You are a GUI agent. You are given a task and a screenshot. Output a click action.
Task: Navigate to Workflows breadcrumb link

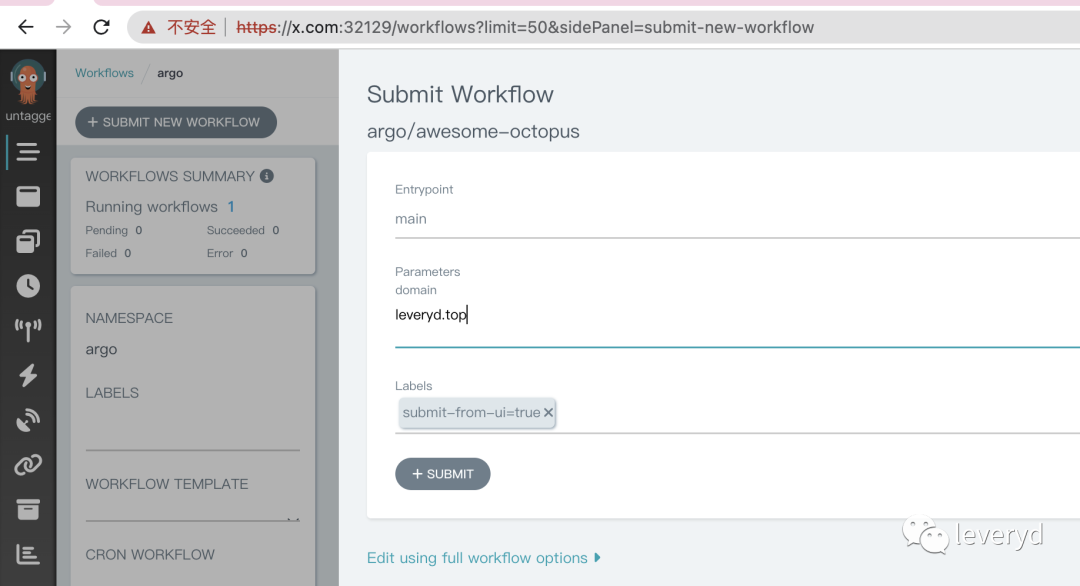[x=104, y=73]
